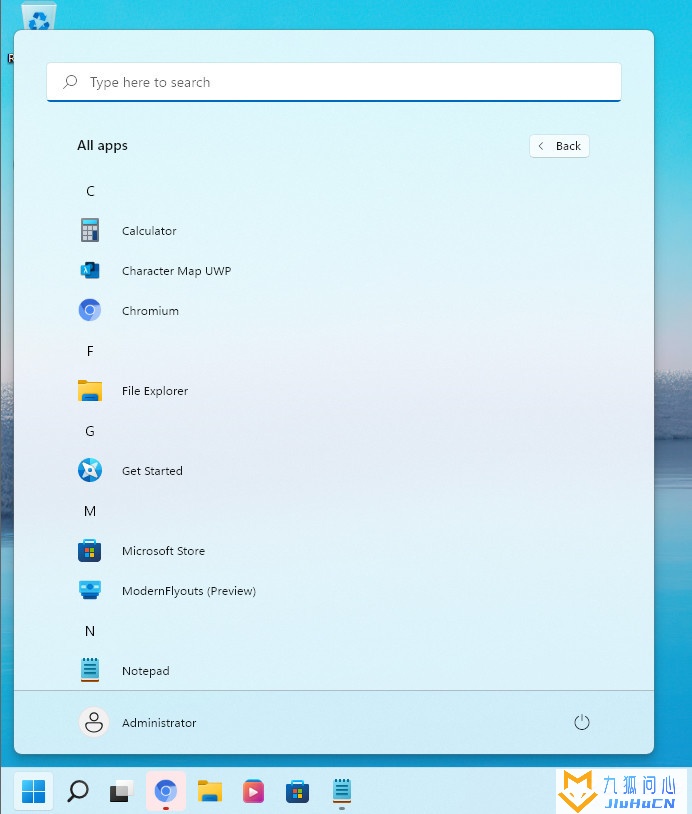The width and height of the screenshot is (692, 814).
Task: Open the media player taskbar icon
Action: pyautogui.click(x=253, y=792)
